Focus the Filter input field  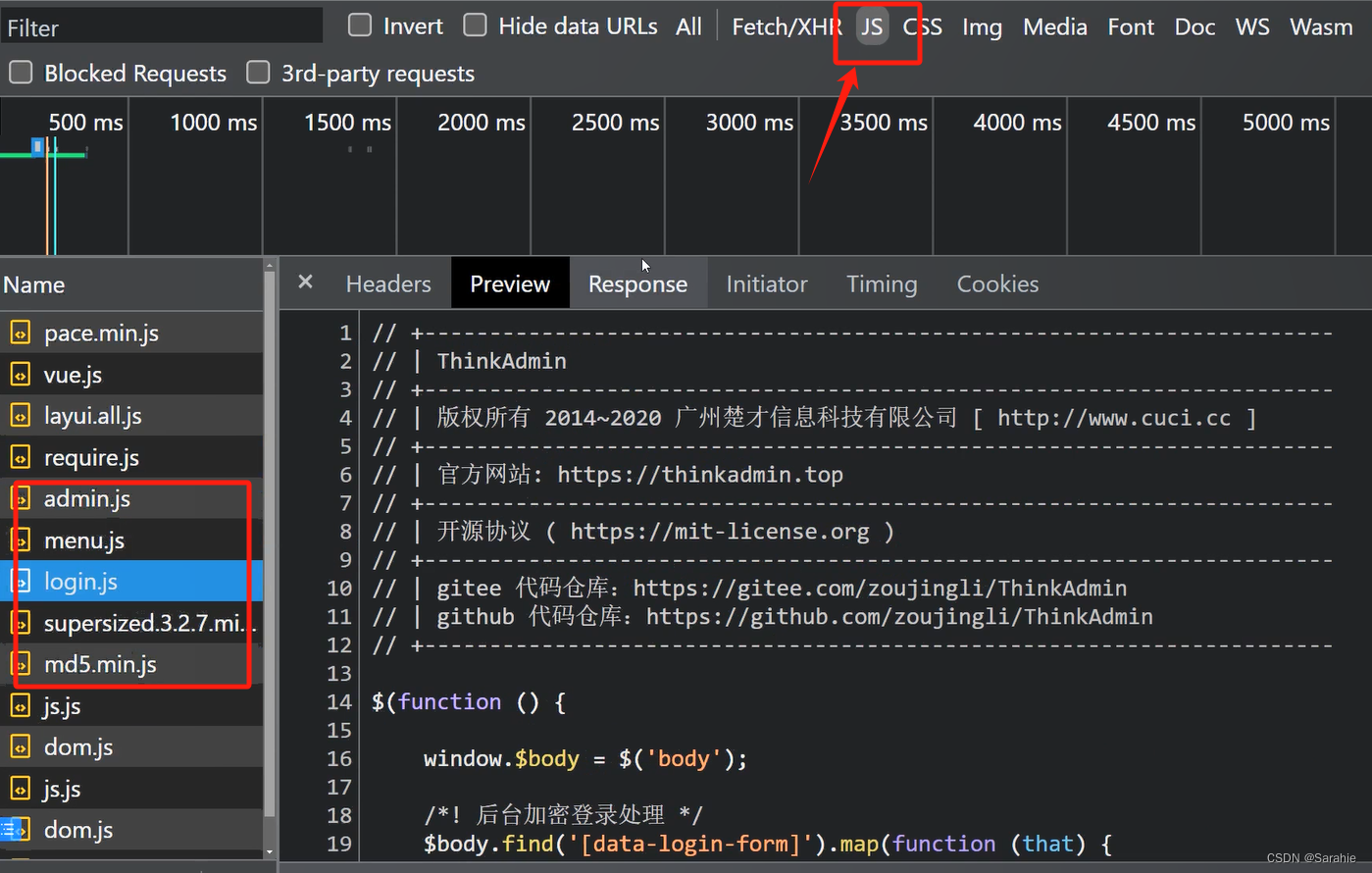[162, 26]
